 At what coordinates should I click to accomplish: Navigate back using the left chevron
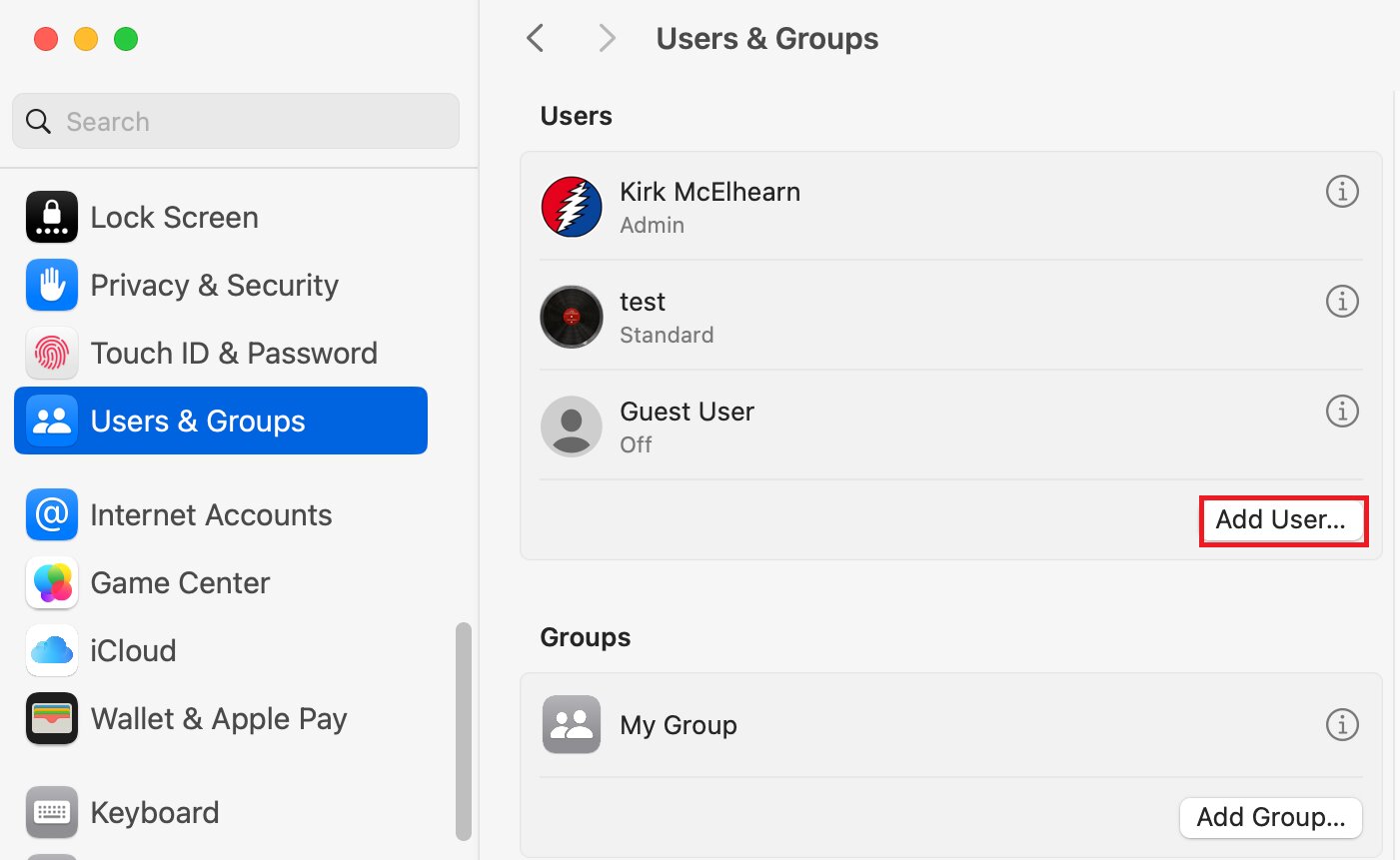[x=535, y=37]
